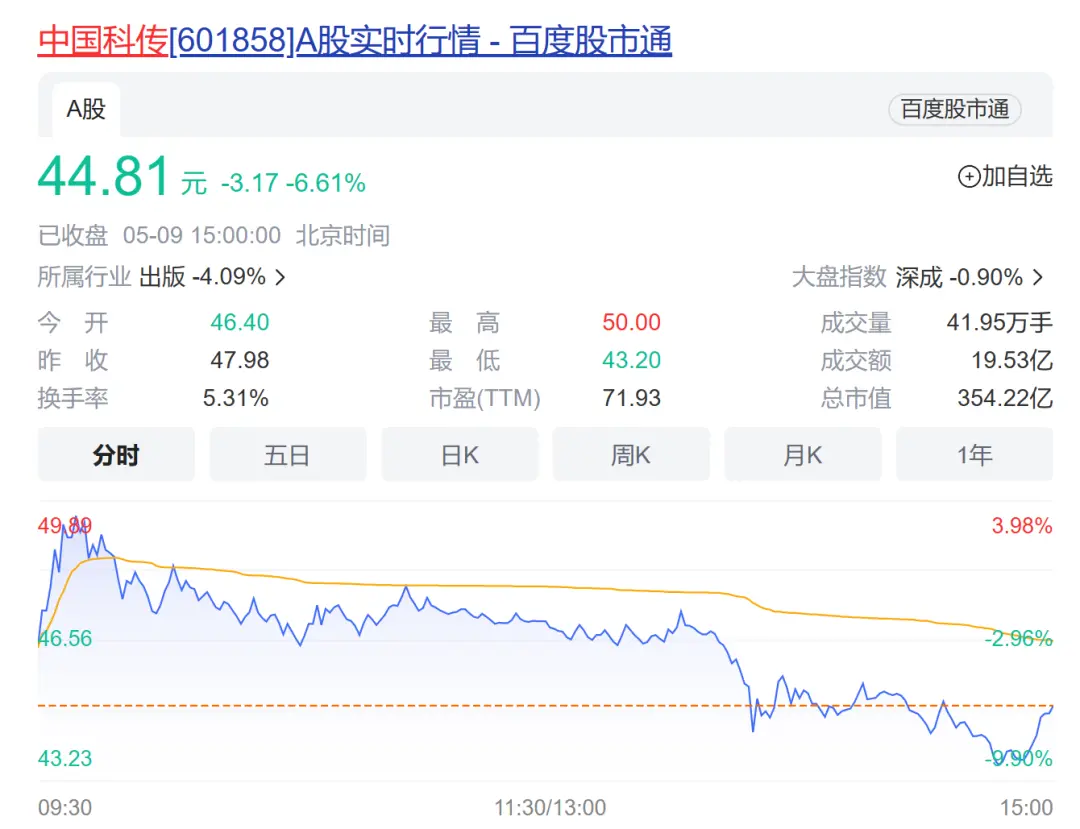This screenshot has width=1080, height=829.
Task: Add stock via 加自选 label
Action: pyautogui.click(x=1017, y=177)
